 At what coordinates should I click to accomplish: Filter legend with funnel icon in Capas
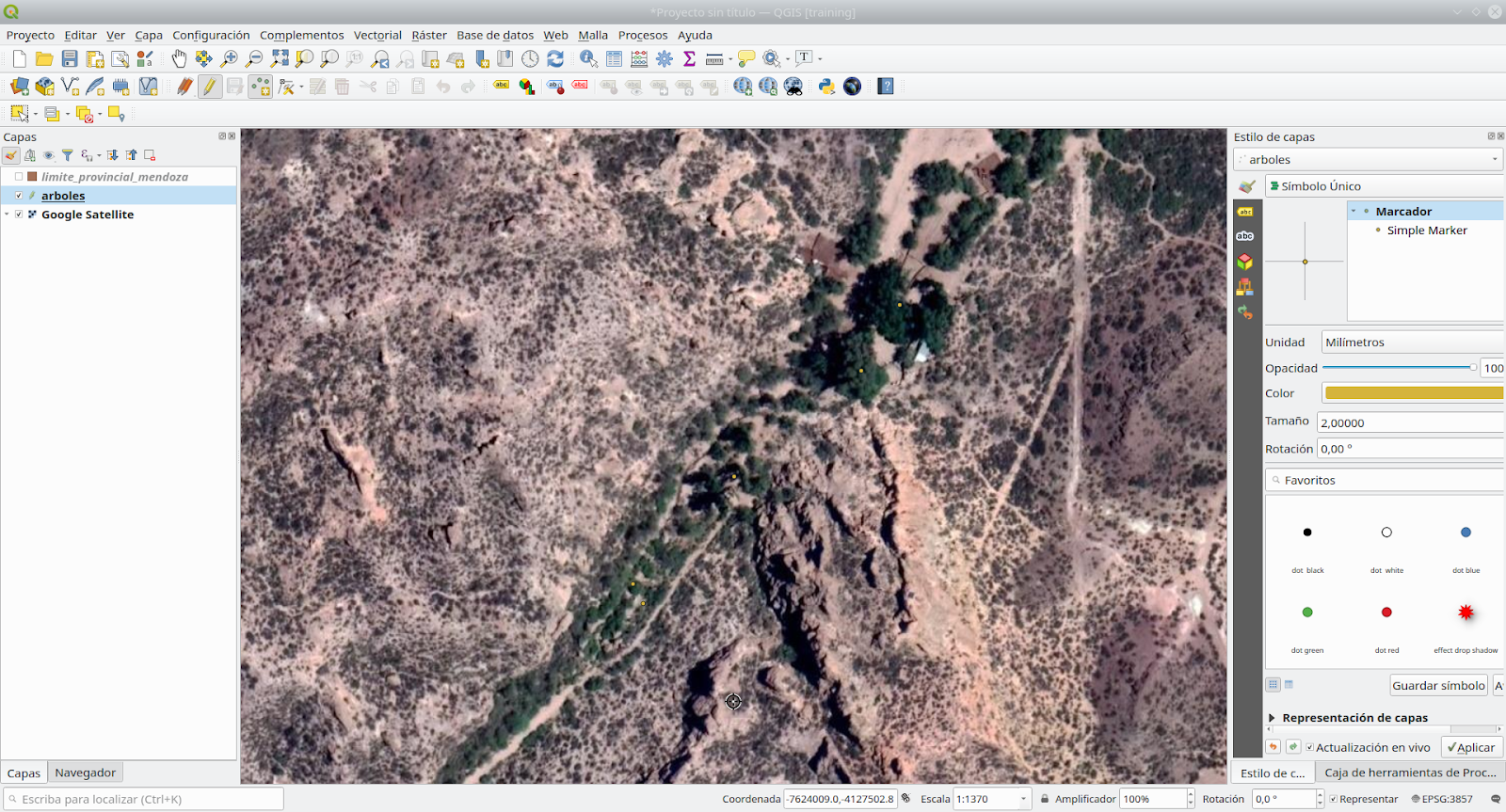pyautogui.click(x=68, y=155)
